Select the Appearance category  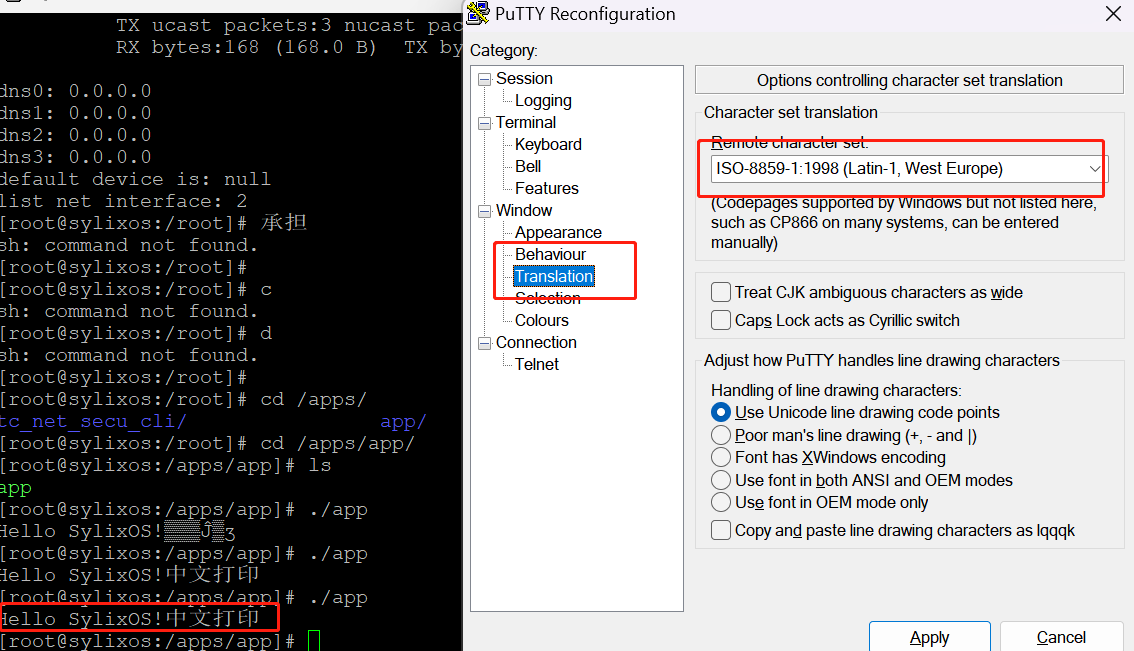558,232
